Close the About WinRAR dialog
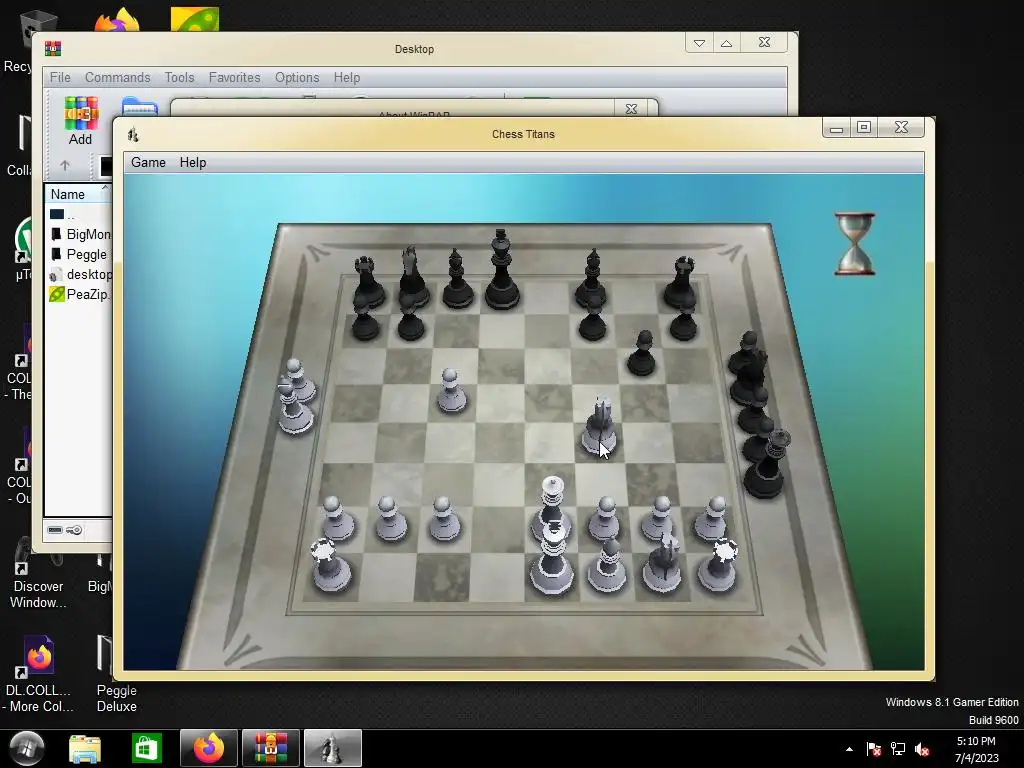Screen dimensions: 1024x768 (x=631, y=109)
